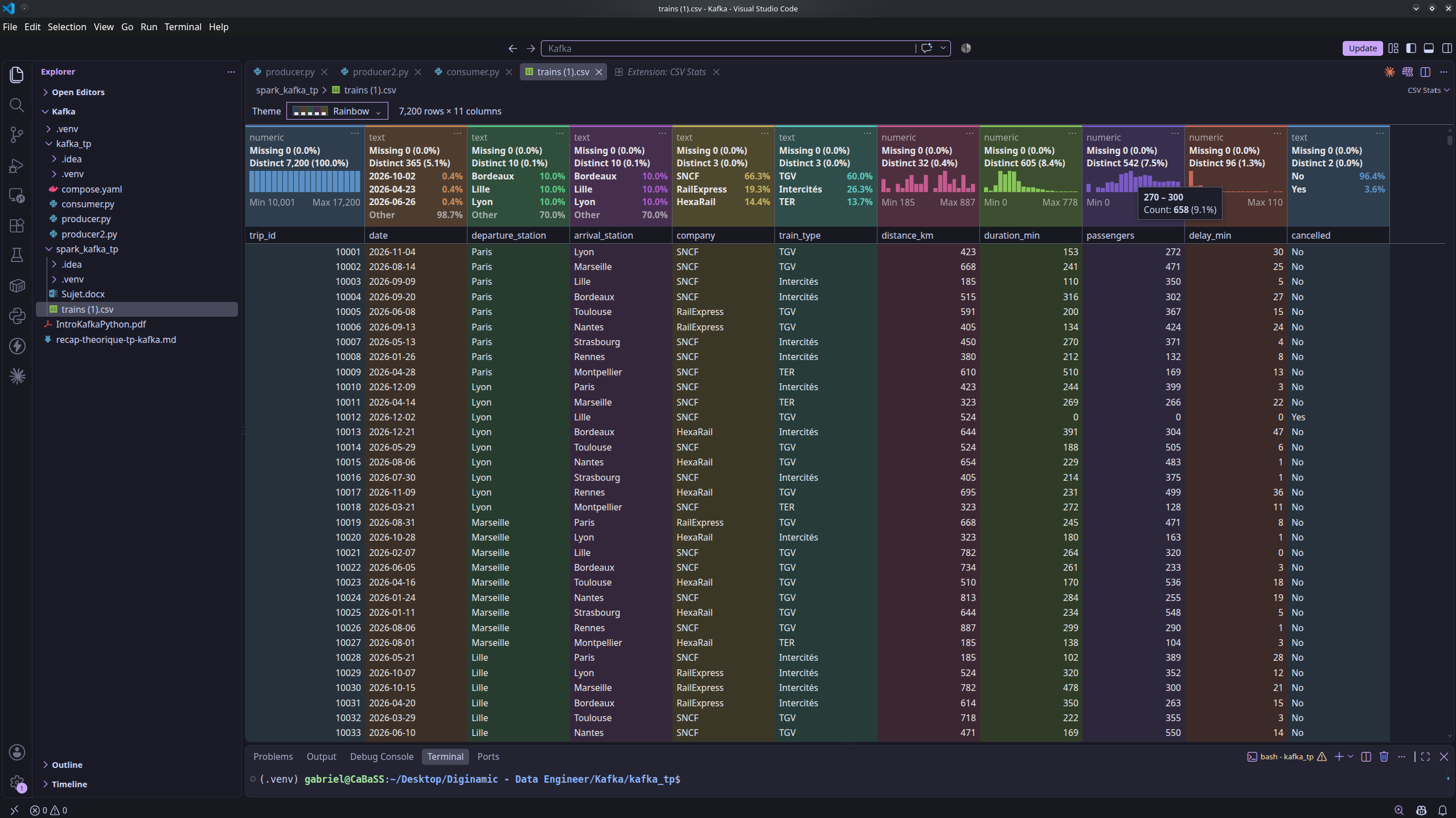Open the Manage gear icon
The width and height of the screenshot is (1456, 818).
(x=17, y=783)
